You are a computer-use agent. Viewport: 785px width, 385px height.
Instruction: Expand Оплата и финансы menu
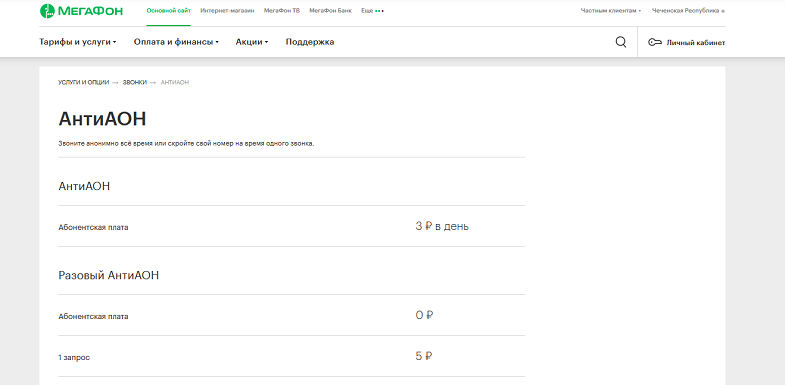pyautogui.click(x=176, y=42)
